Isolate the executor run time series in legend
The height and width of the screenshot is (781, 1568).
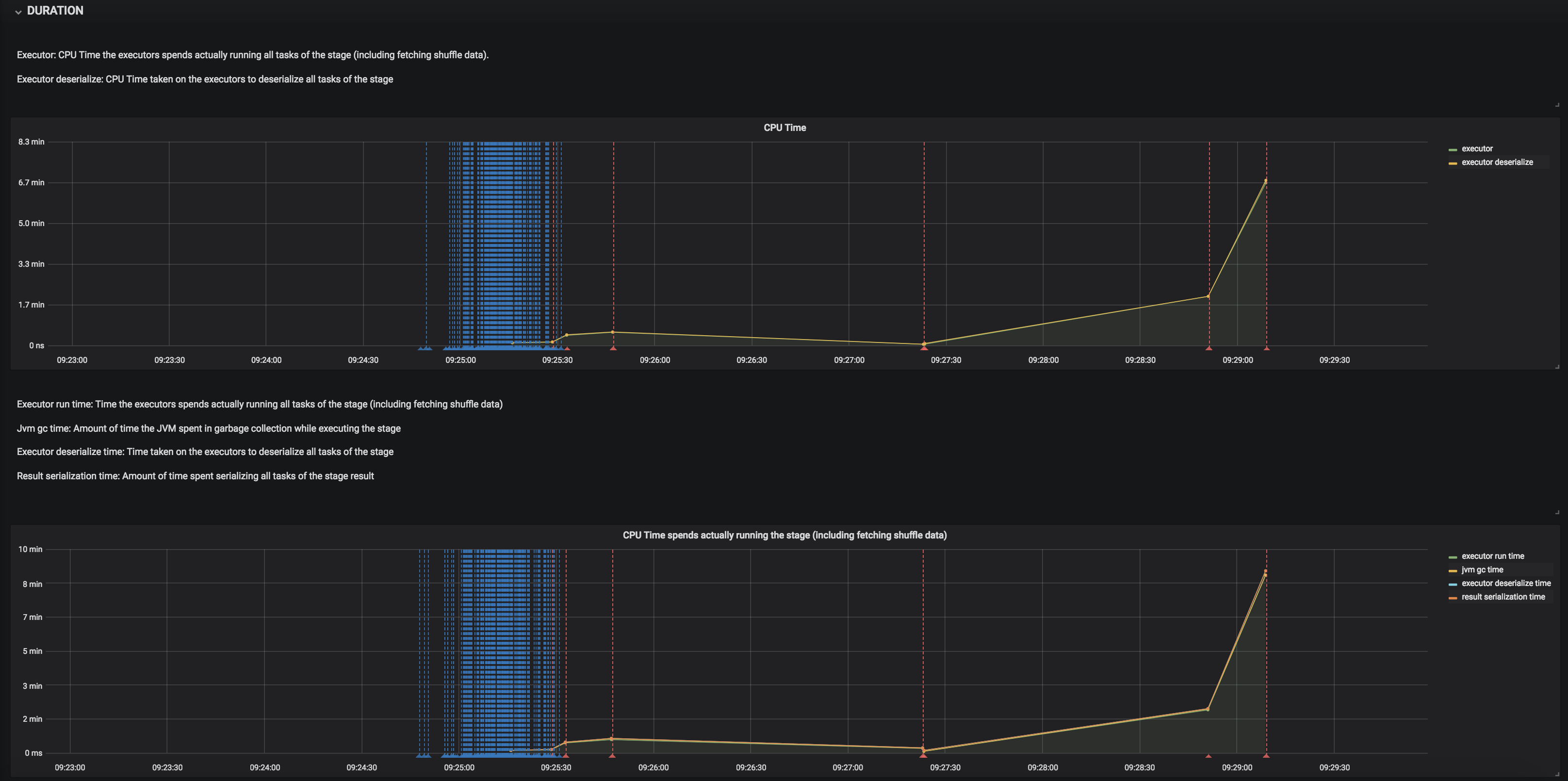[x=1492, y=556]
